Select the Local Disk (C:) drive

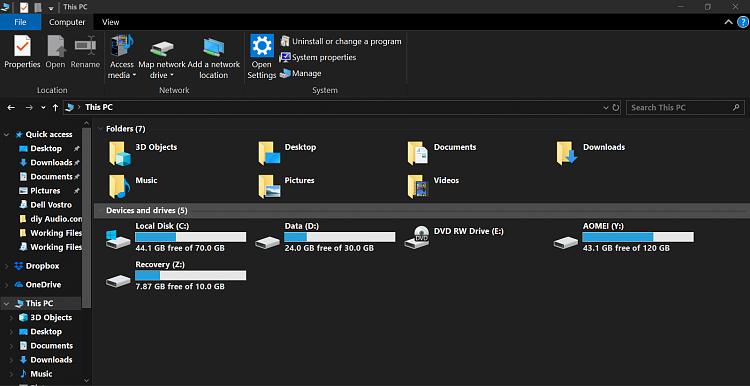176,237
